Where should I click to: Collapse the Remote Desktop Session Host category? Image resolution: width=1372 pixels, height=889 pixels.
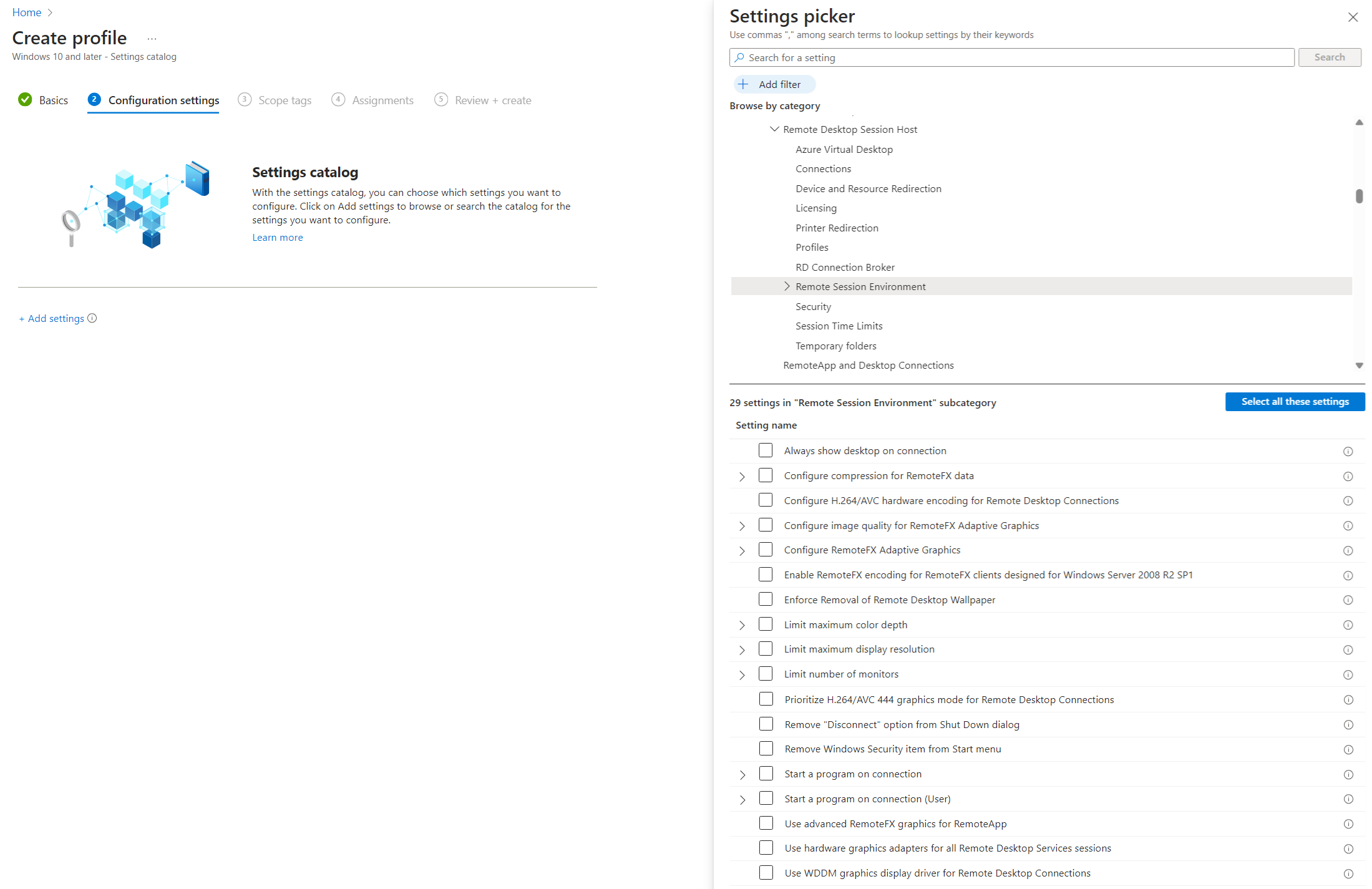tap(774, 129)
